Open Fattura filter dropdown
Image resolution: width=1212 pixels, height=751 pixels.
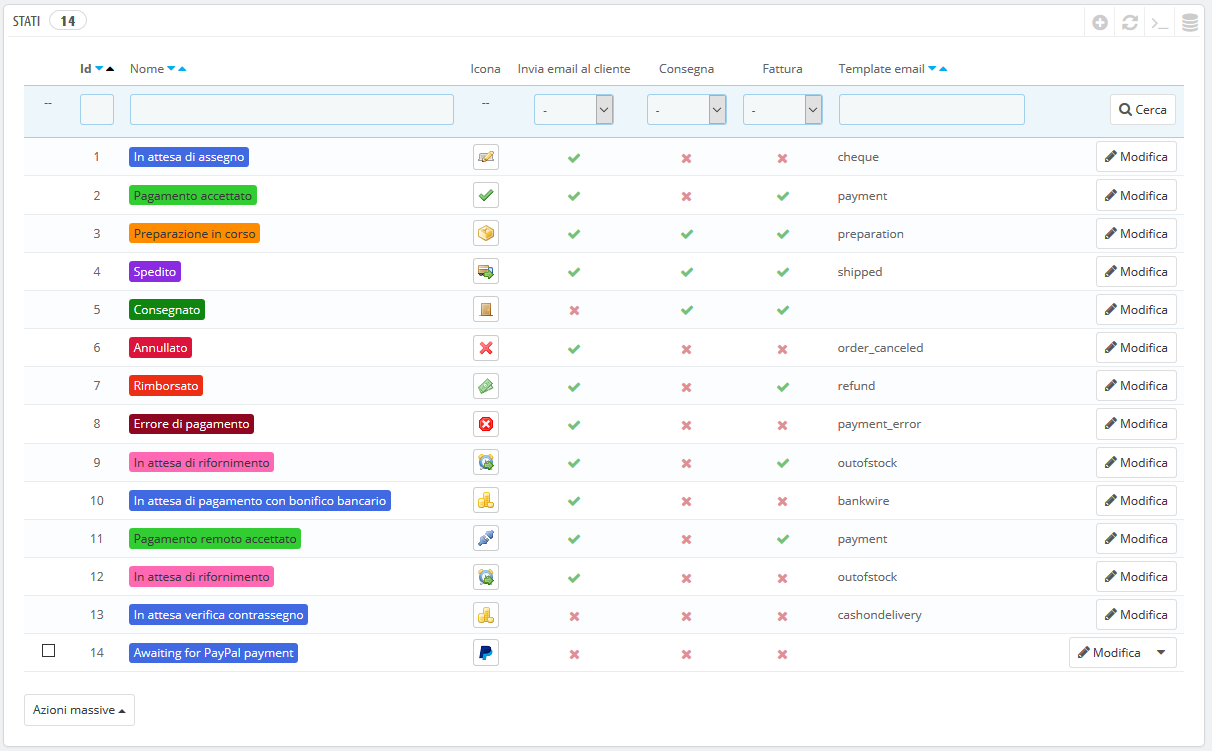[x=783, y=110]
